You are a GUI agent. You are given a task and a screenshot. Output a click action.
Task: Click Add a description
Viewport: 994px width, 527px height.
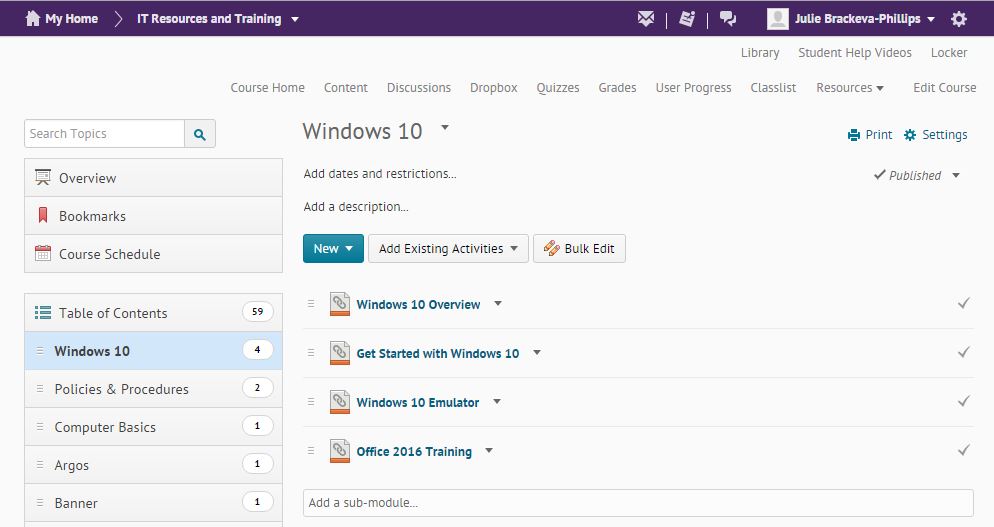[x=356, y=207]
